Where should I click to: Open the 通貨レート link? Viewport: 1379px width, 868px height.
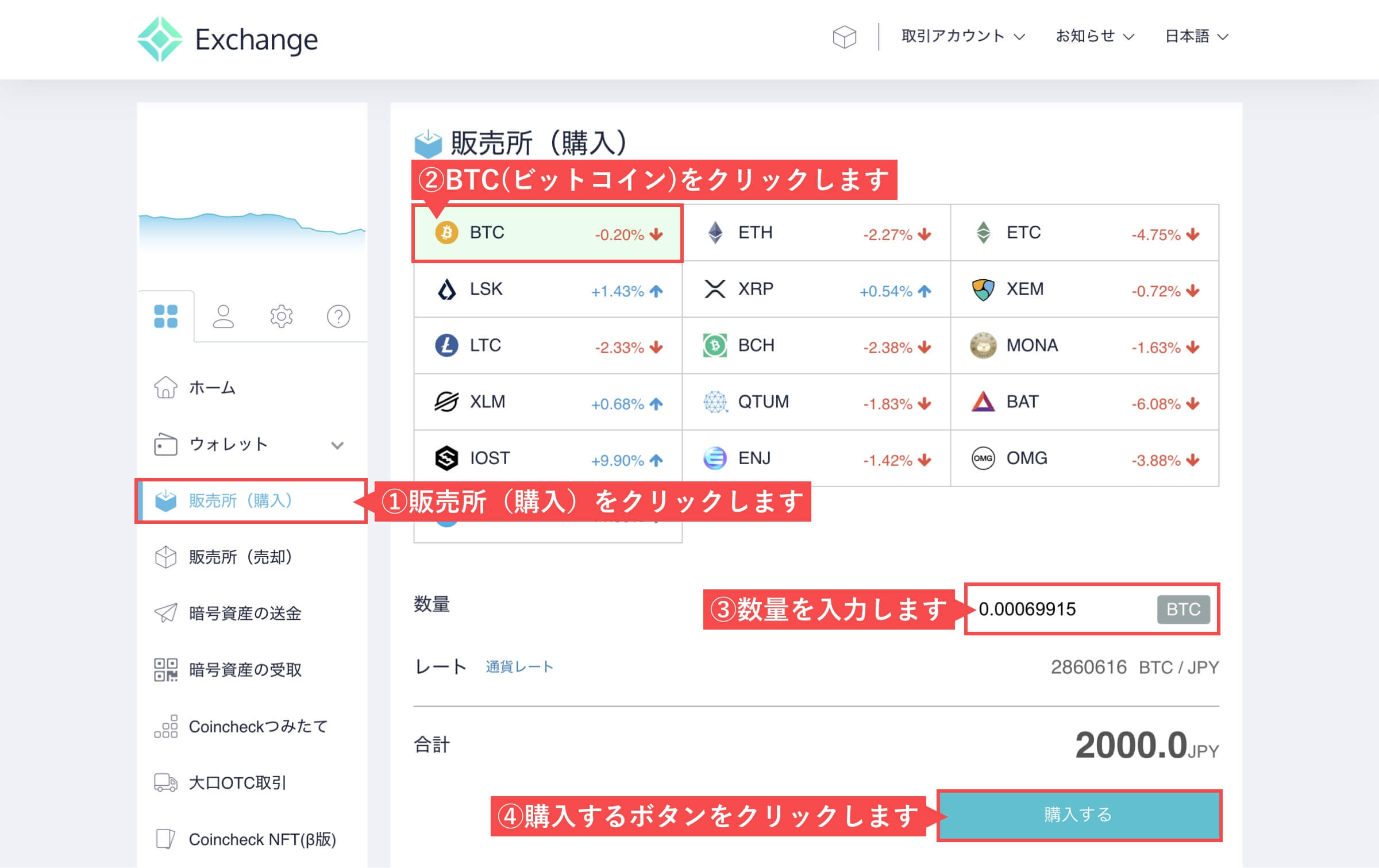pos(519,667)
